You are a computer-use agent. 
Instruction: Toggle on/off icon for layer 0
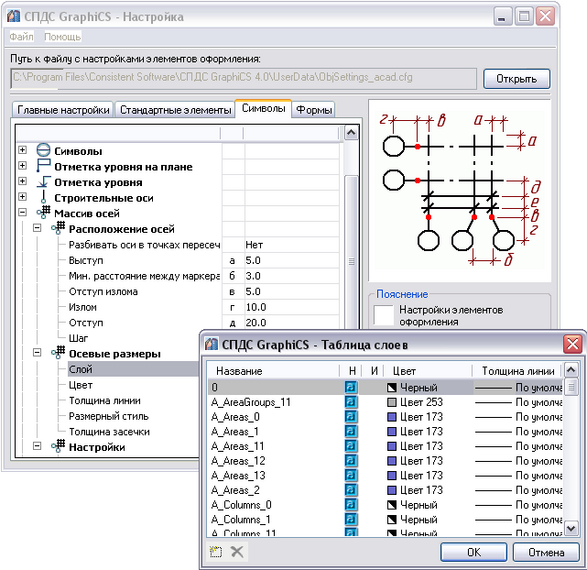coord(351,387)
